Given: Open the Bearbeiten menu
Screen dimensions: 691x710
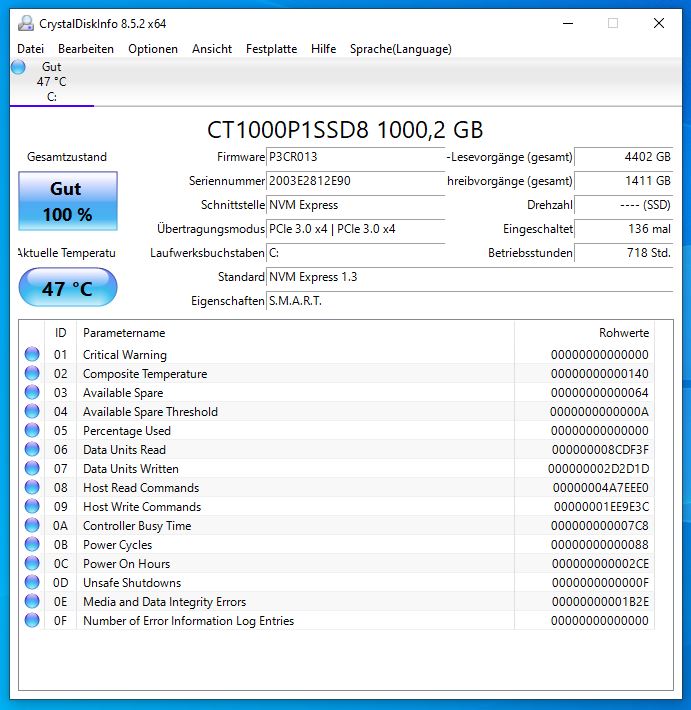Looking at the screenshot, I should pos(86,49).
